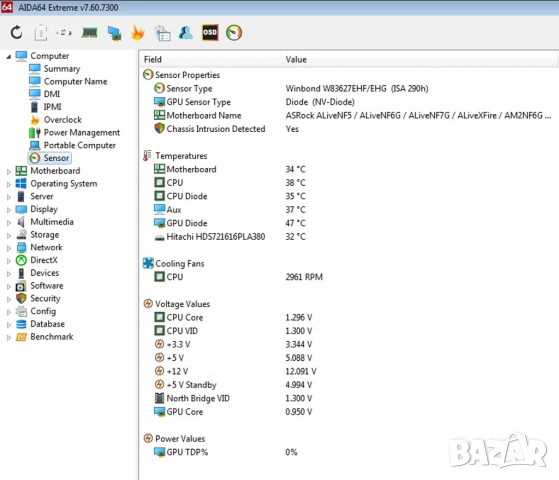
Task: Click the 2961 RPM fan value
Action: [x=304, y=277]
